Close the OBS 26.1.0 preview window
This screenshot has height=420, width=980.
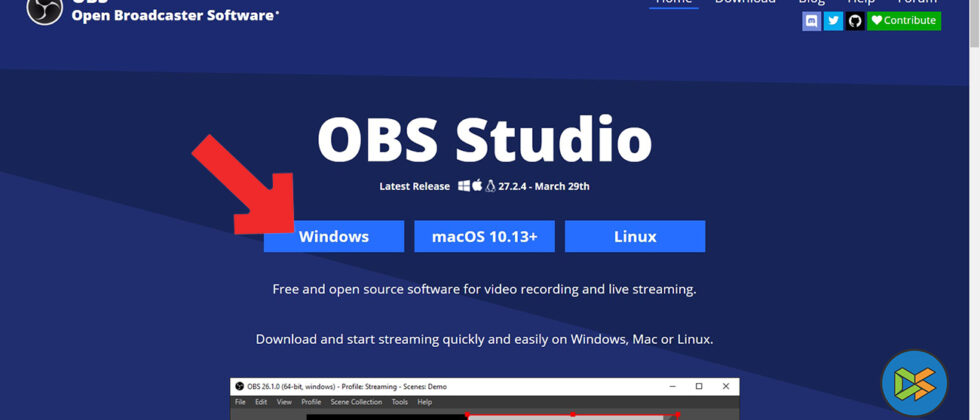click(725, 386)
